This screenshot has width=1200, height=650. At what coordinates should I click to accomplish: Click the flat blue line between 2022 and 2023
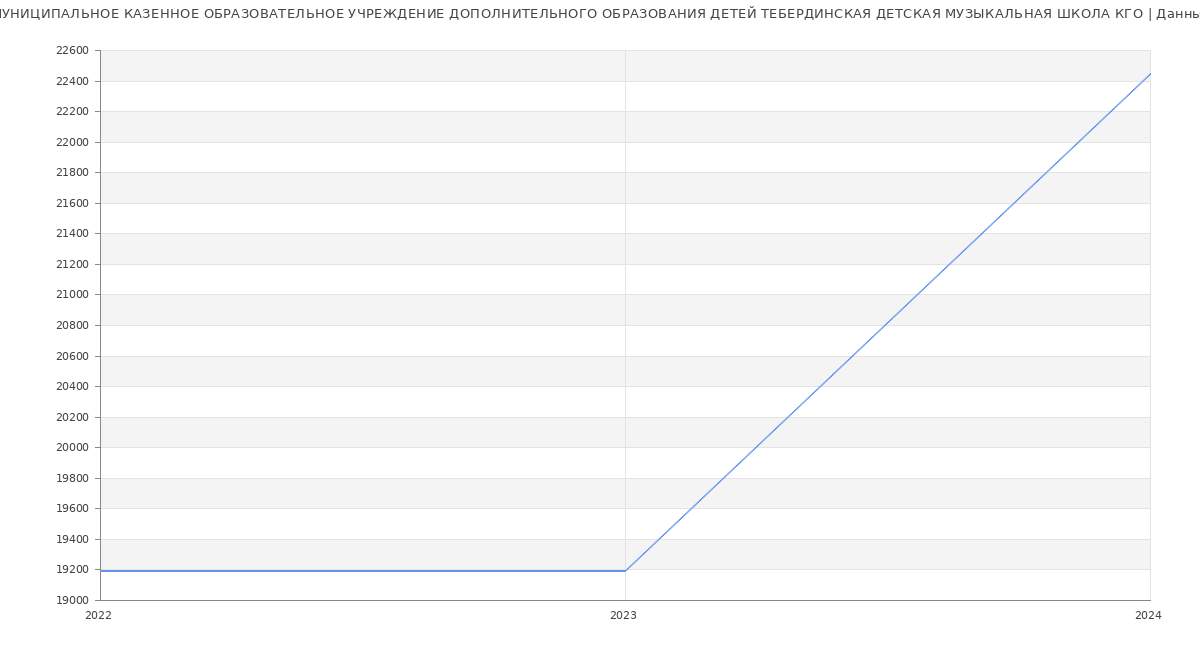pyautogui.click(x=362, y=571)
